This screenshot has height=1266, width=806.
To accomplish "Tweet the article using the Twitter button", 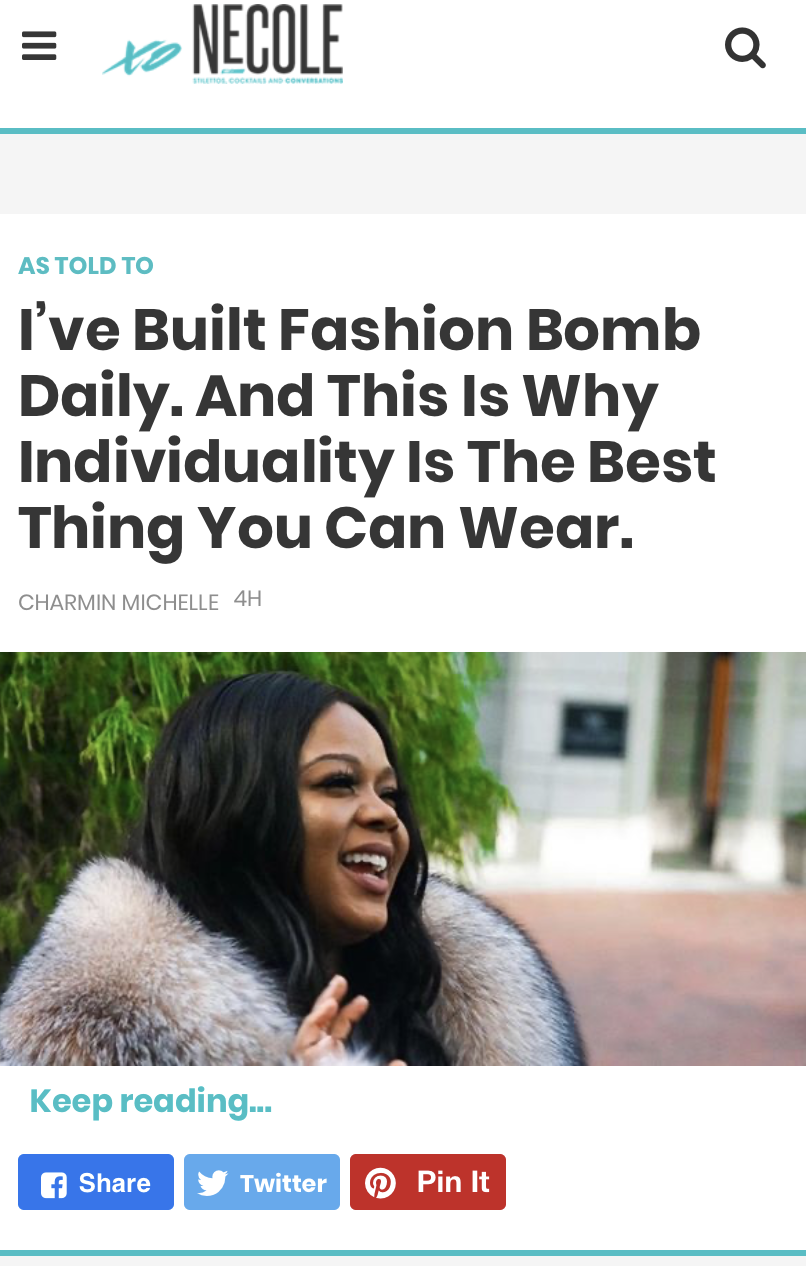I will tap(262, 1182).
